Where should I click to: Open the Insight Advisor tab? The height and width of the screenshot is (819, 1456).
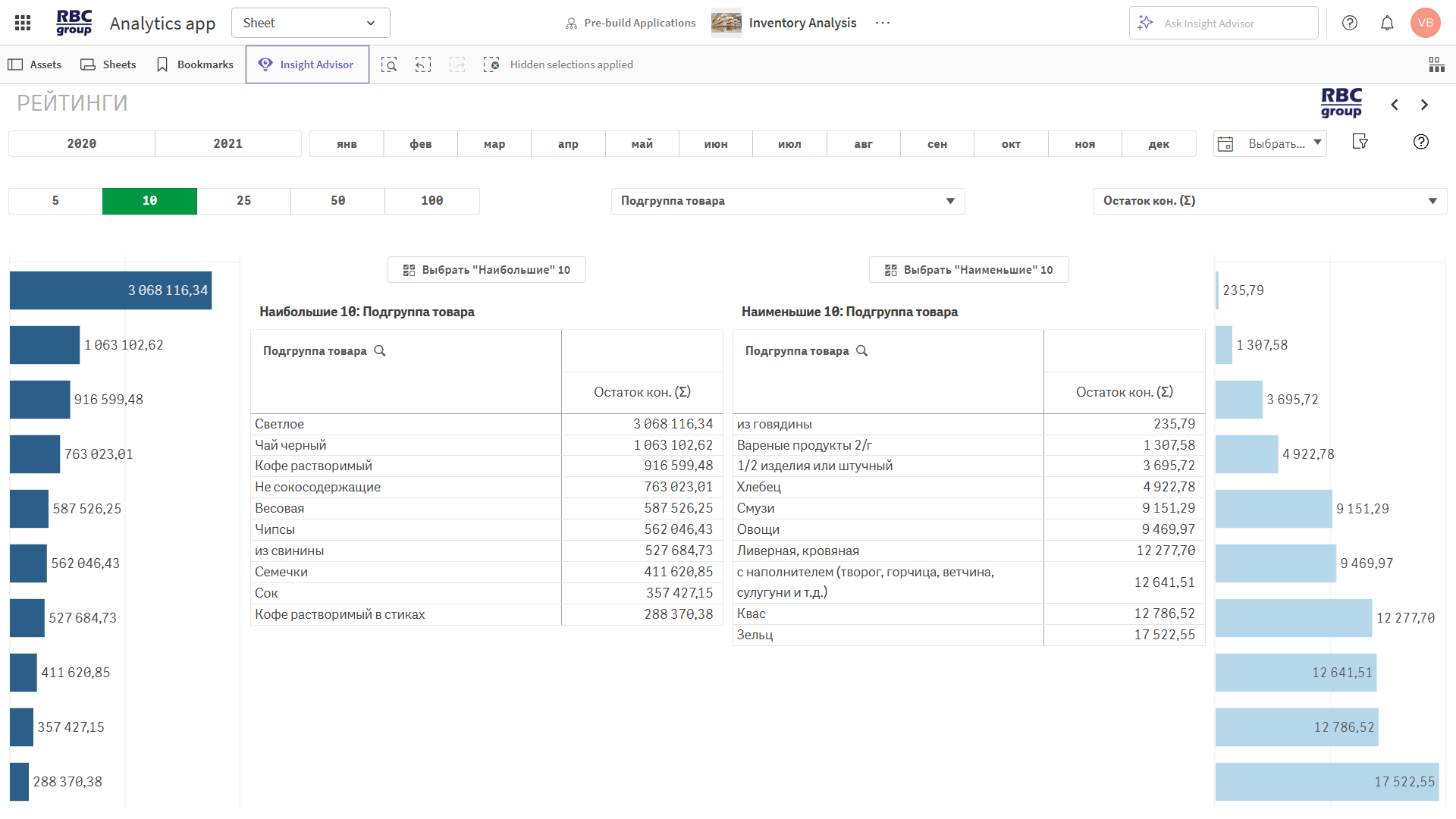[x=307, y=64]
